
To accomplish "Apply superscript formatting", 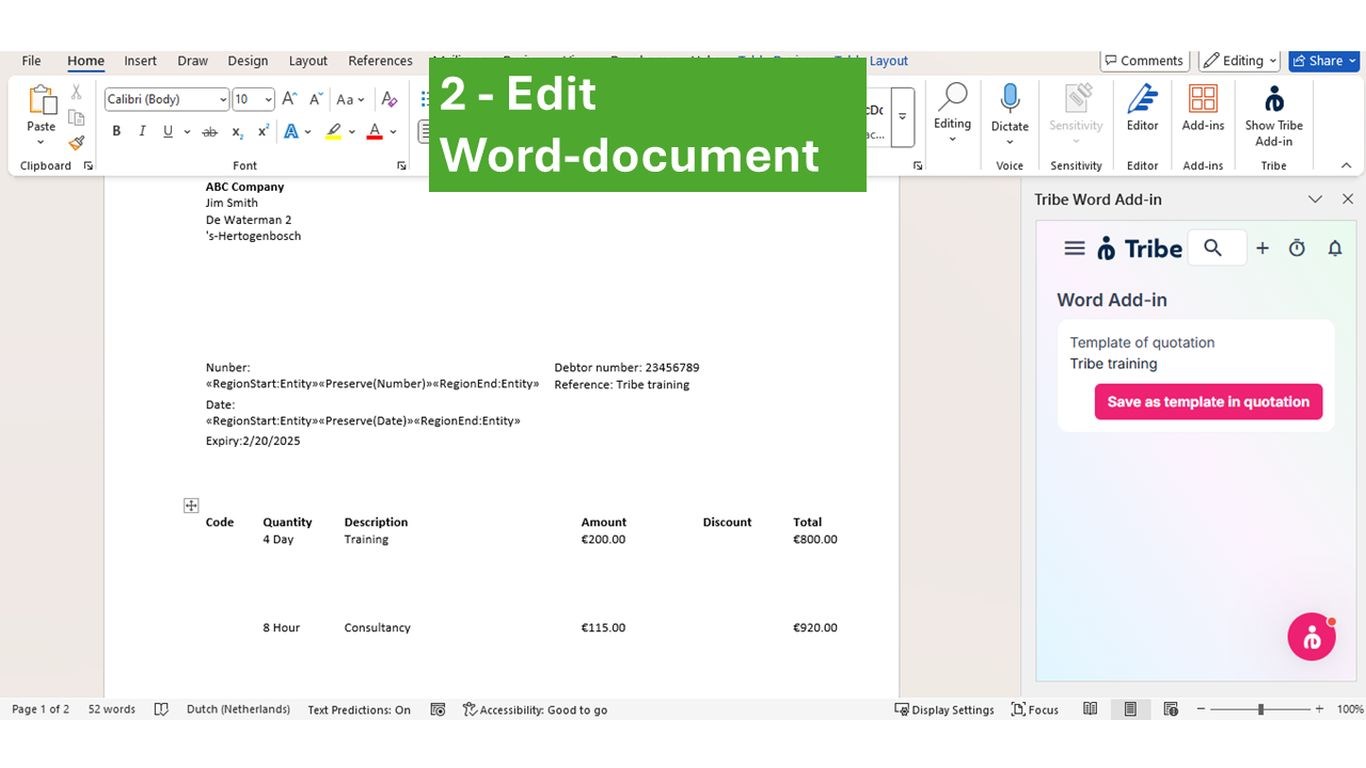I will 263,132.
